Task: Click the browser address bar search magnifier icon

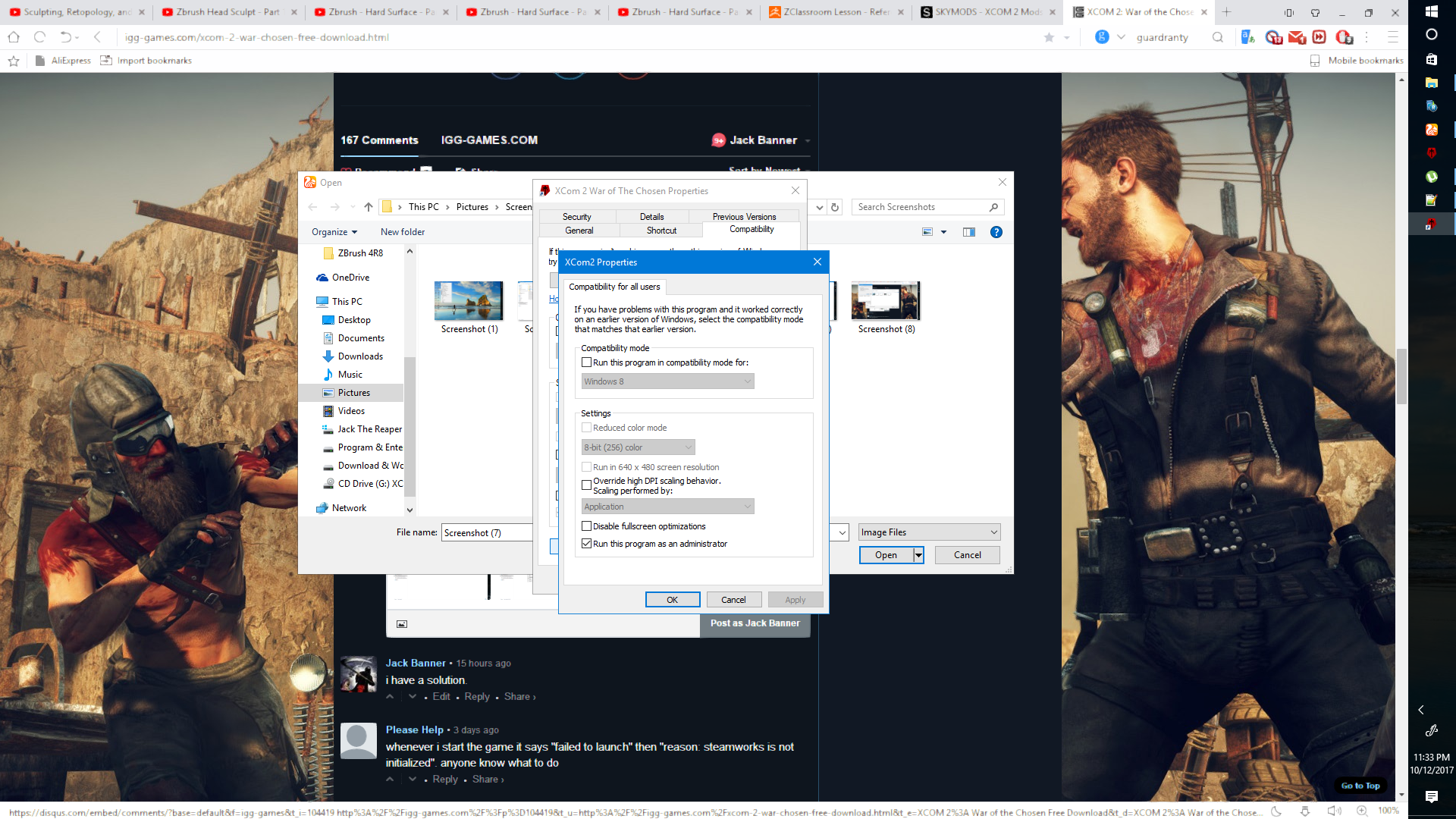Action: 1218,37
